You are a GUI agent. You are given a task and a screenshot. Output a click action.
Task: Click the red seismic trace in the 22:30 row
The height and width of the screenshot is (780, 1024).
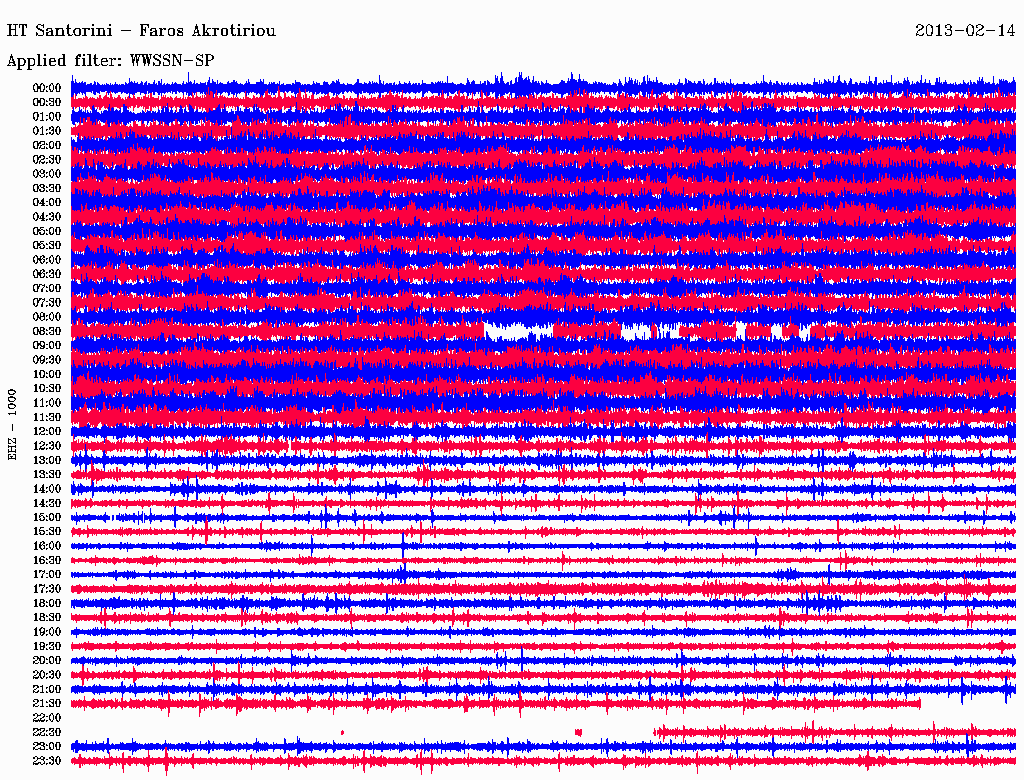pos(835,732)
